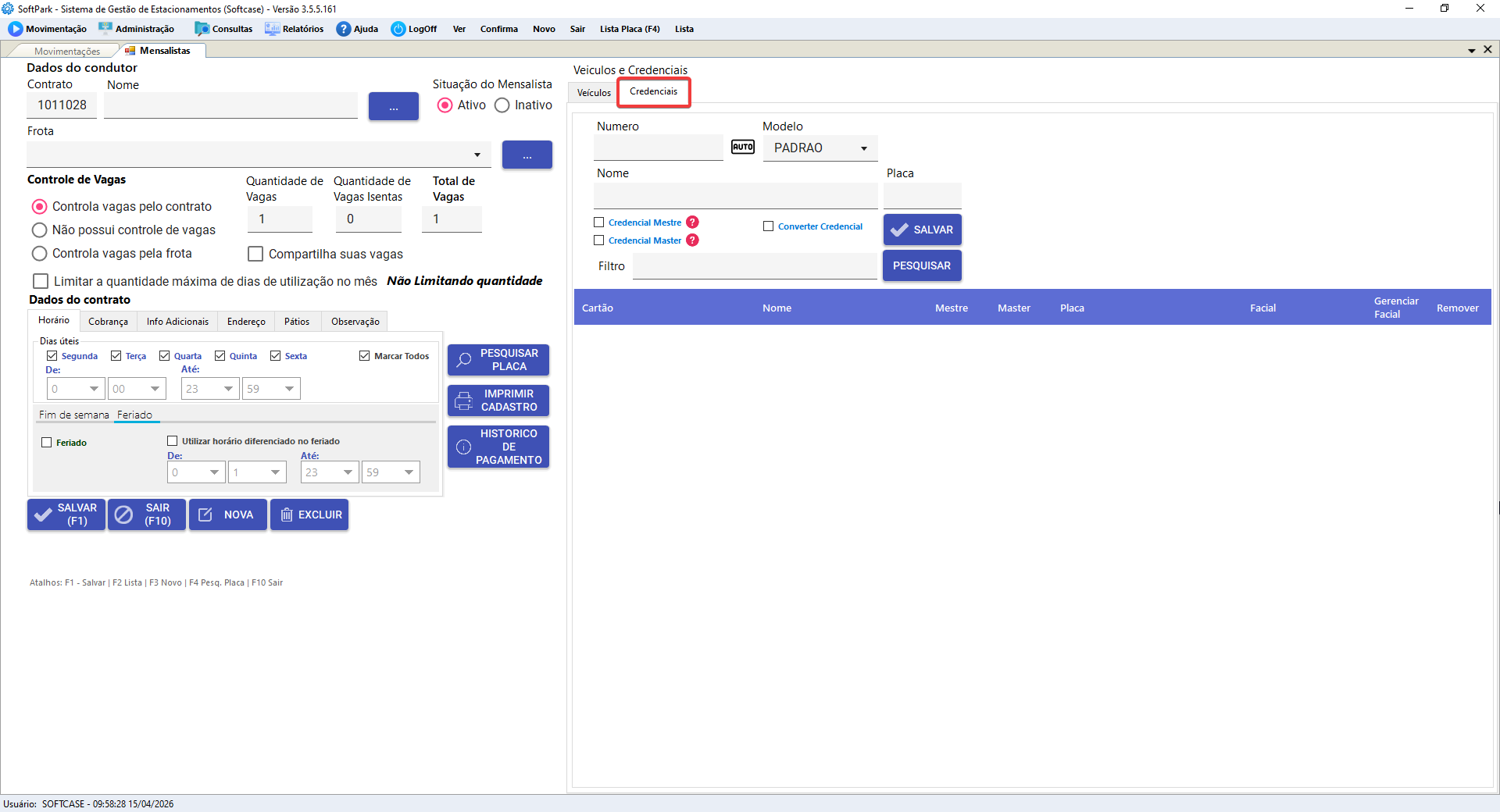The width and height of the screenshot is (1500, 812).
Task: Toggle the Terça weekday checkbox
Action: point(116,356)
